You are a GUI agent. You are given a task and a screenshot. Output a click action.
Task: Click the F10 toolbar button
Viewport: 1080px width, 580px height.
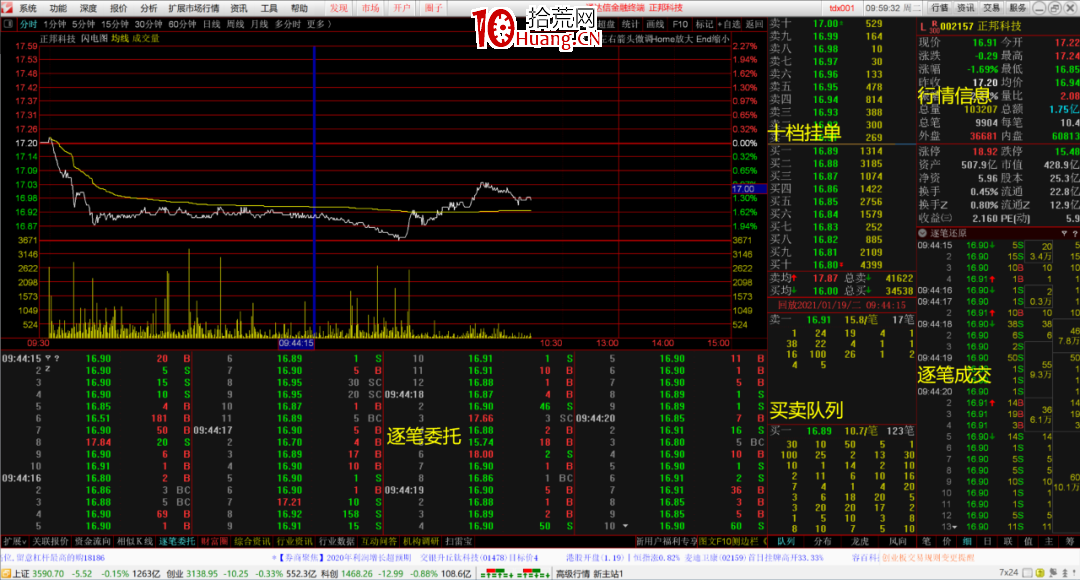(x=680, y=24)
